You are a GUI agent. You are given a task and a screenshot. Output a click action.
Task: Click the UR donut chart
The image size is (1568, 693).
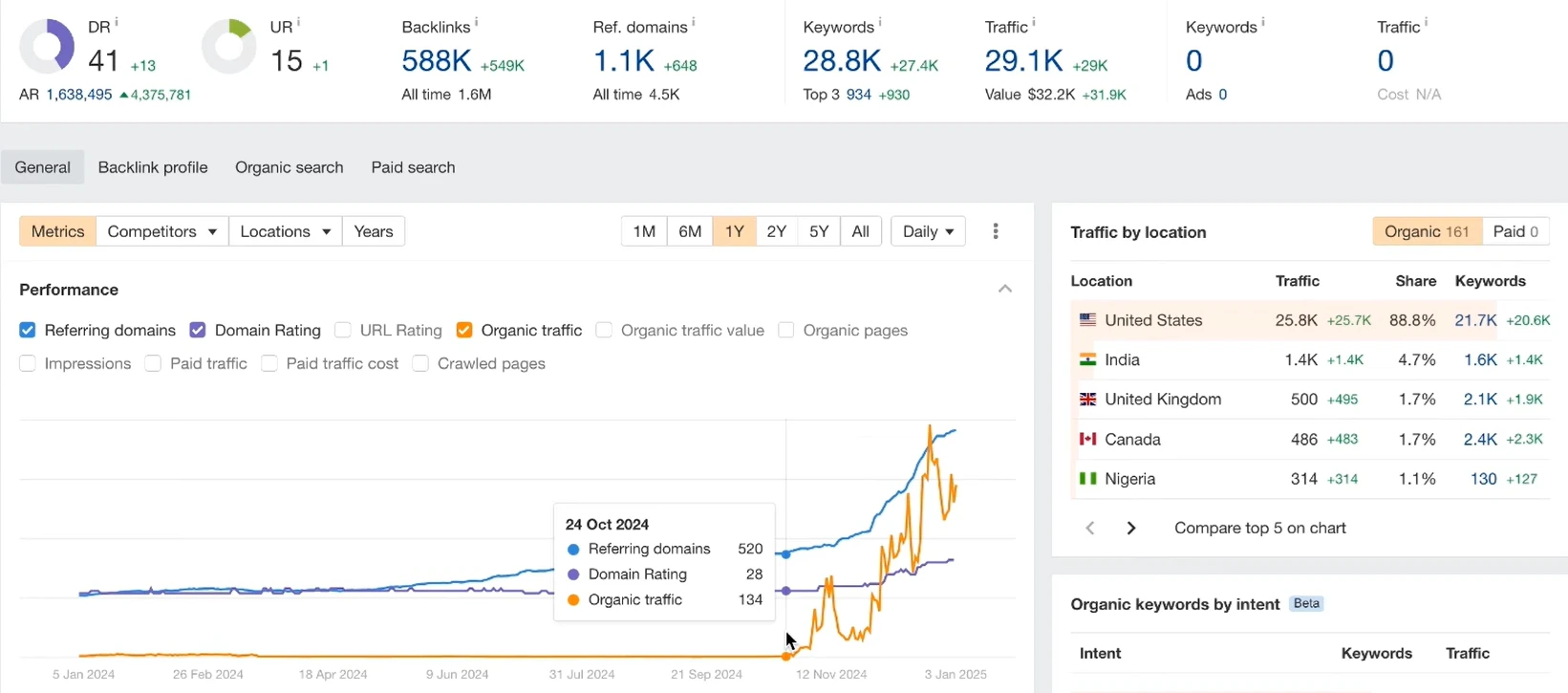[229, 46]
